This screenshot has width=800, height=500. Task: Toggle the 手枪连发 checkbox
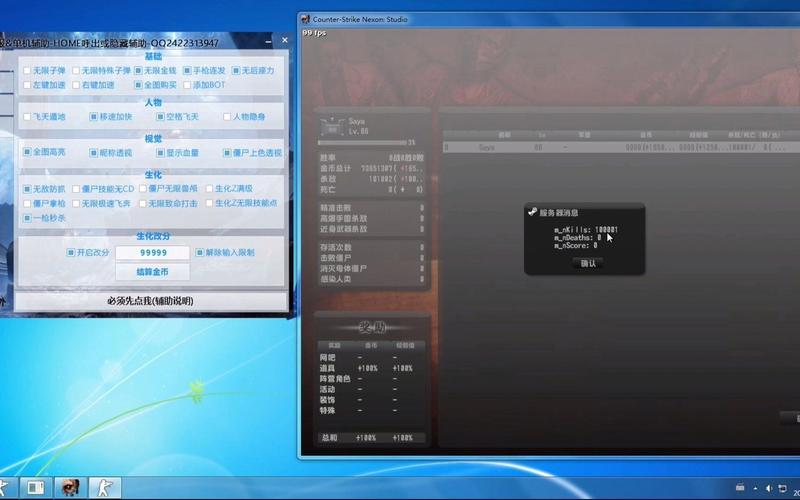(x=187, y=70)
